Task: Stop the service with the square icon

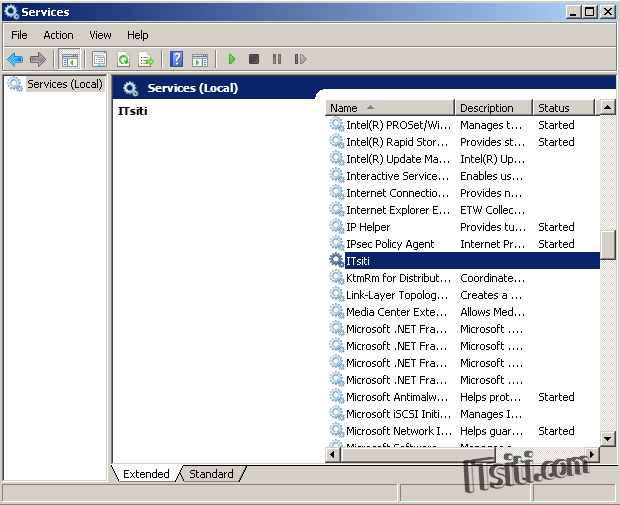Action: pos(254,59)
